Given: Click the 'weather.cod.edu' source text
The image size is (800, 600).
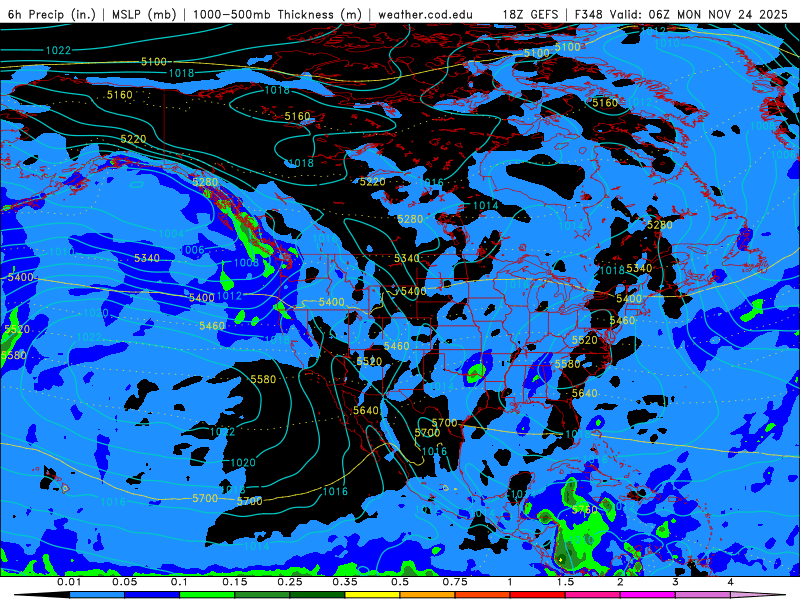Looking at the screenshot, I should point(425,14).
